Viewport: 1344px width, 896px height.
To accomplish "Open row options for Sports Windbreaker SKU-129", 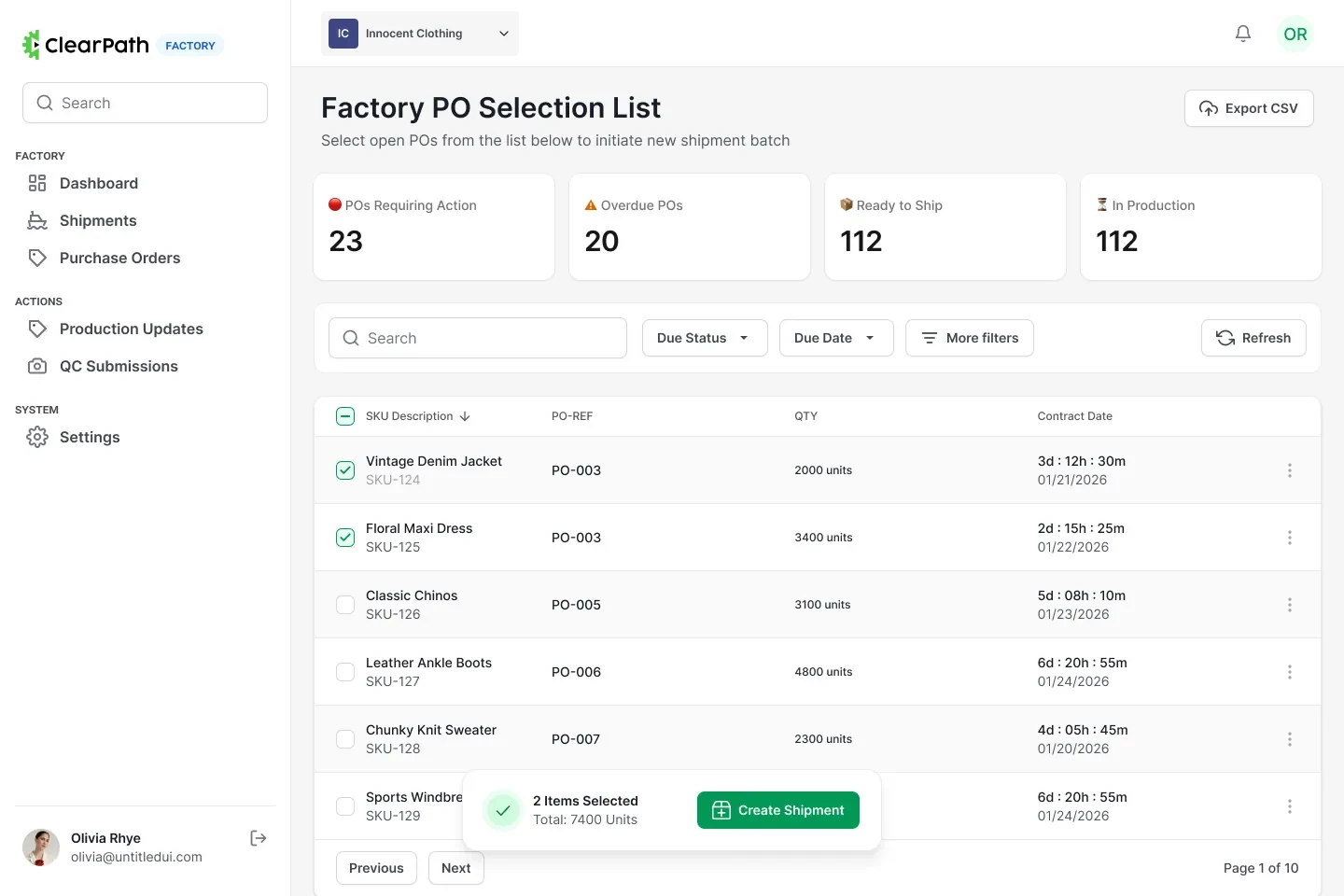I will [1290, 806].
